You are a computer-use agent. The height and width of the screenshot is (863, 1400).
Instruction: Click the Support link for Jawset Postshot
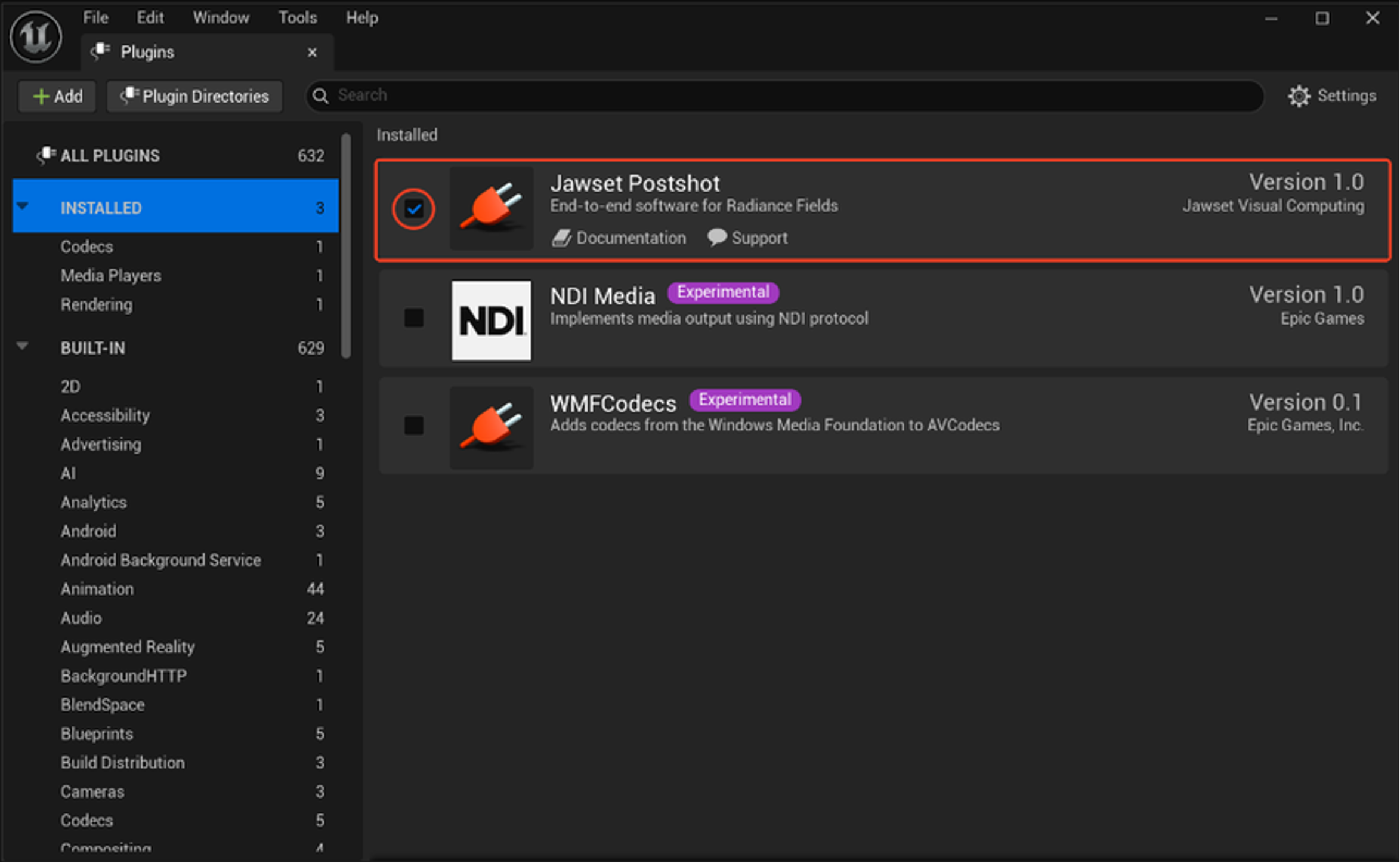point(759,237)
